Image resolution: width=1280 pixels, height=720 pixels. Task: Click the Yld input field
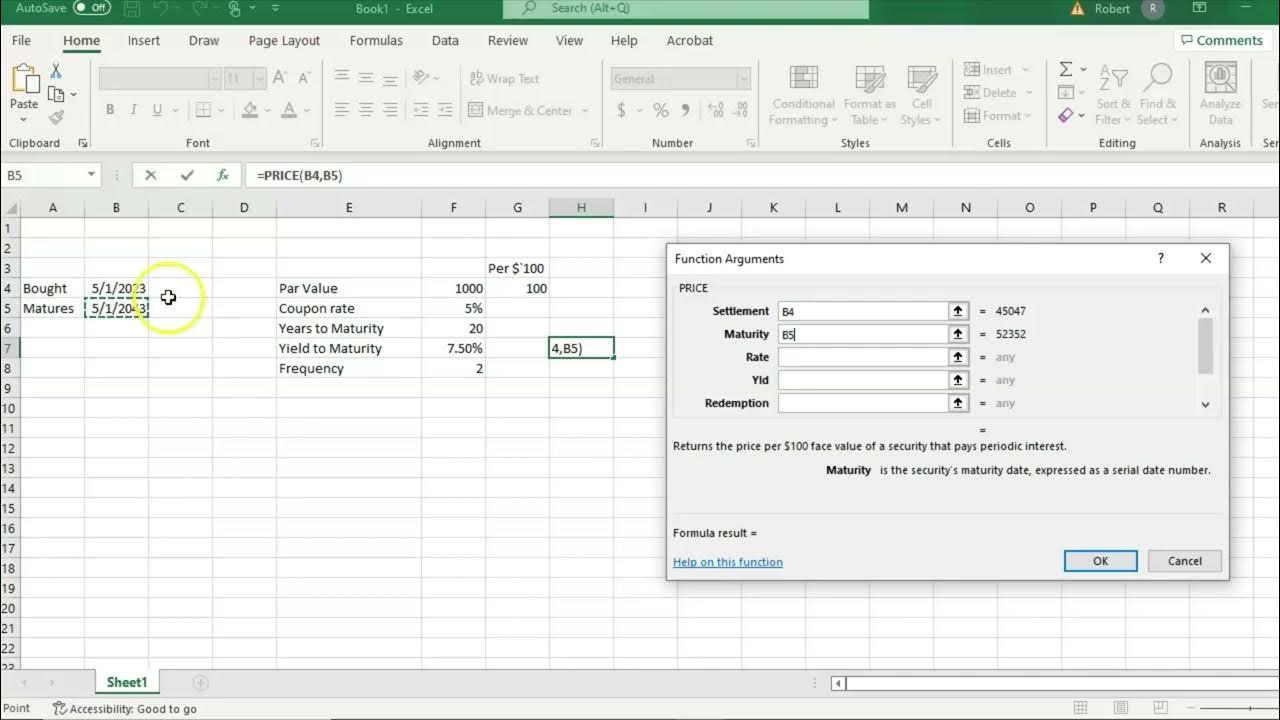pos(862,380)
